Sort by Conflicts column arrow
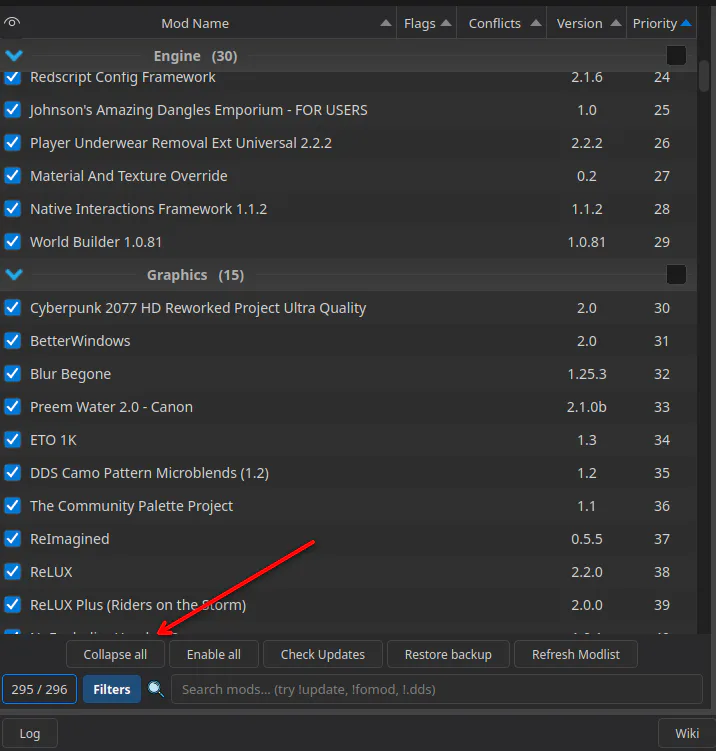Viewport: 716px width, 751px height. click(x=536, y=23)
